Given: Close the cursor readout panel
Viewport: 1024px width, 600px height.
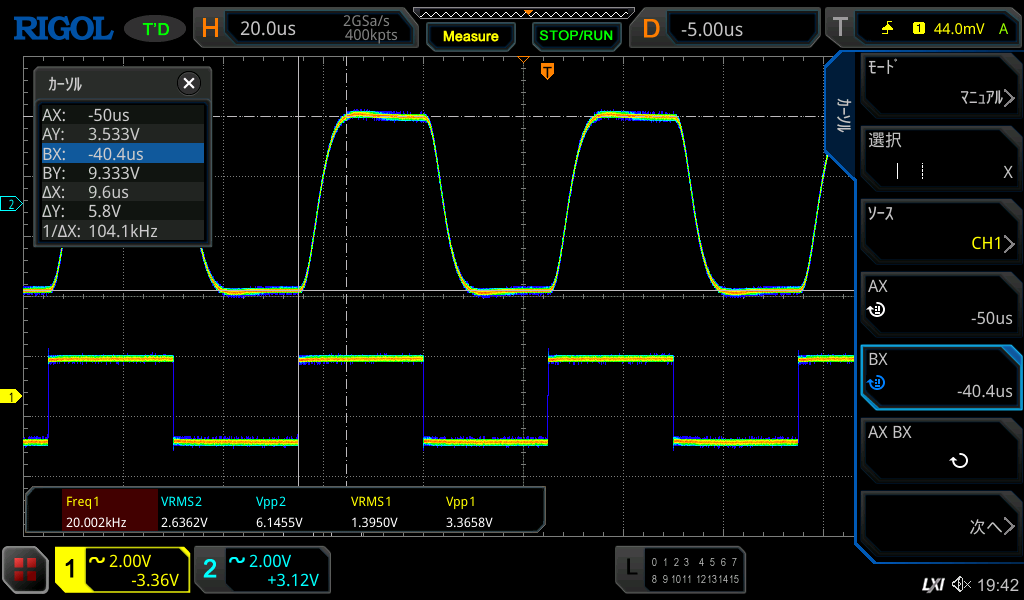Looking at the screenshot, I should (187, 84).
